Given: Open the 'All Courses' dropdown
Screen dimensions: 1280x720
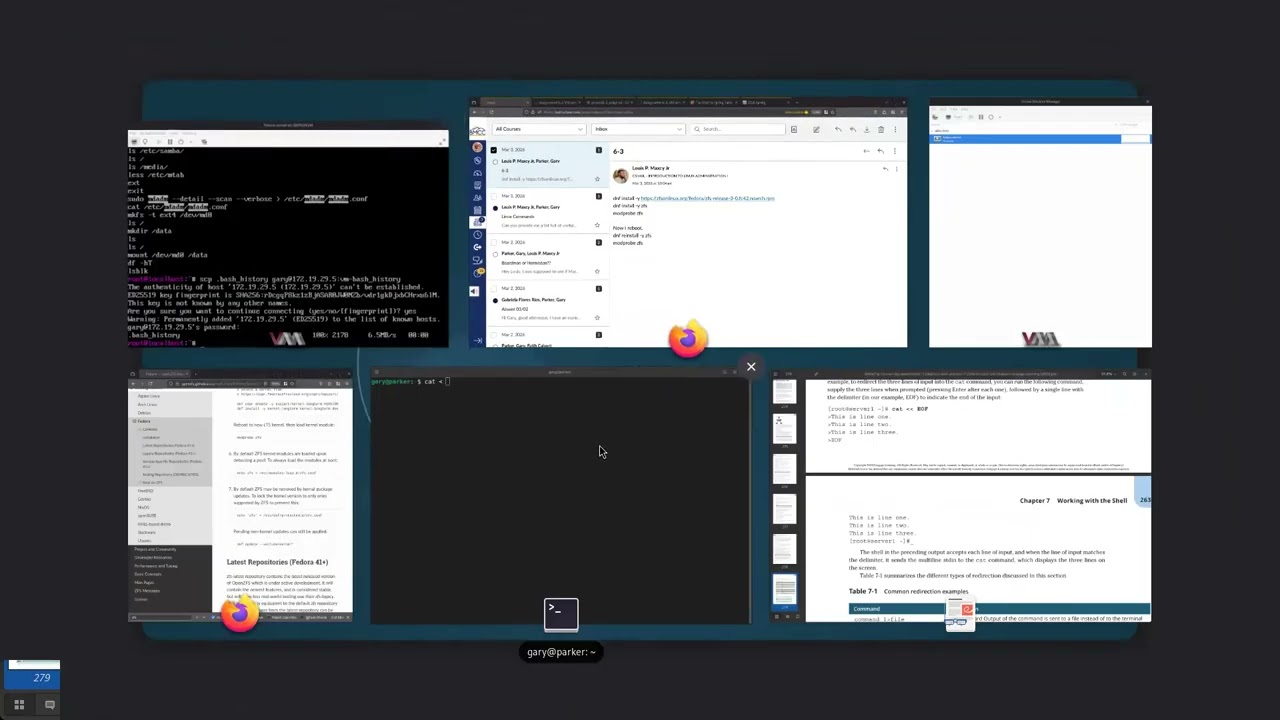Looking at the screenshot, I should click(539, 129).
